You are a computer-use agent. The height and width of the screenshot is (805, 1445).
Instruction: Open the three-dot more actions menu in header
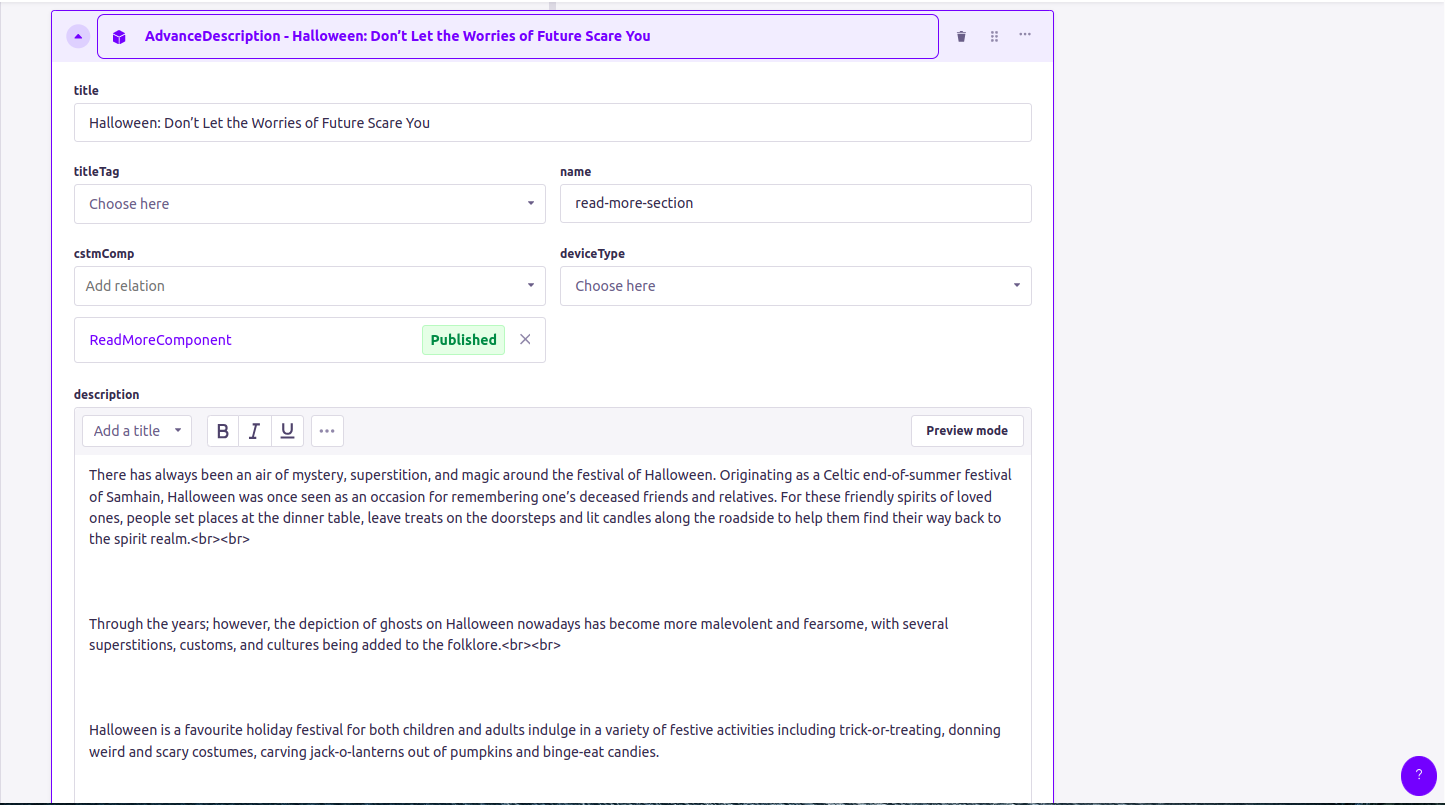point(1025,35)
